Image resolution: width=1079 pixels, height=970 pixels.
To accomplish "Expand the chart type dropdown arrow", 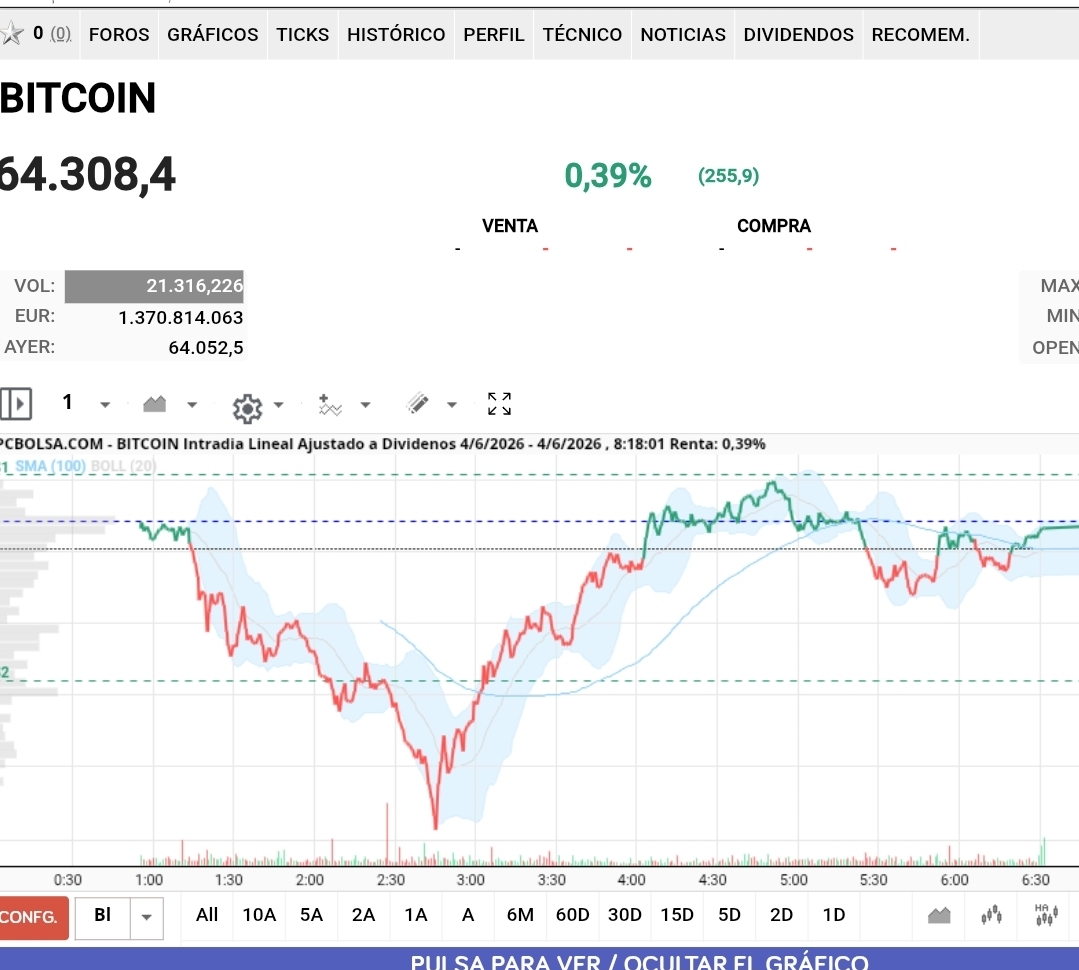I will [x=192, y=405].
